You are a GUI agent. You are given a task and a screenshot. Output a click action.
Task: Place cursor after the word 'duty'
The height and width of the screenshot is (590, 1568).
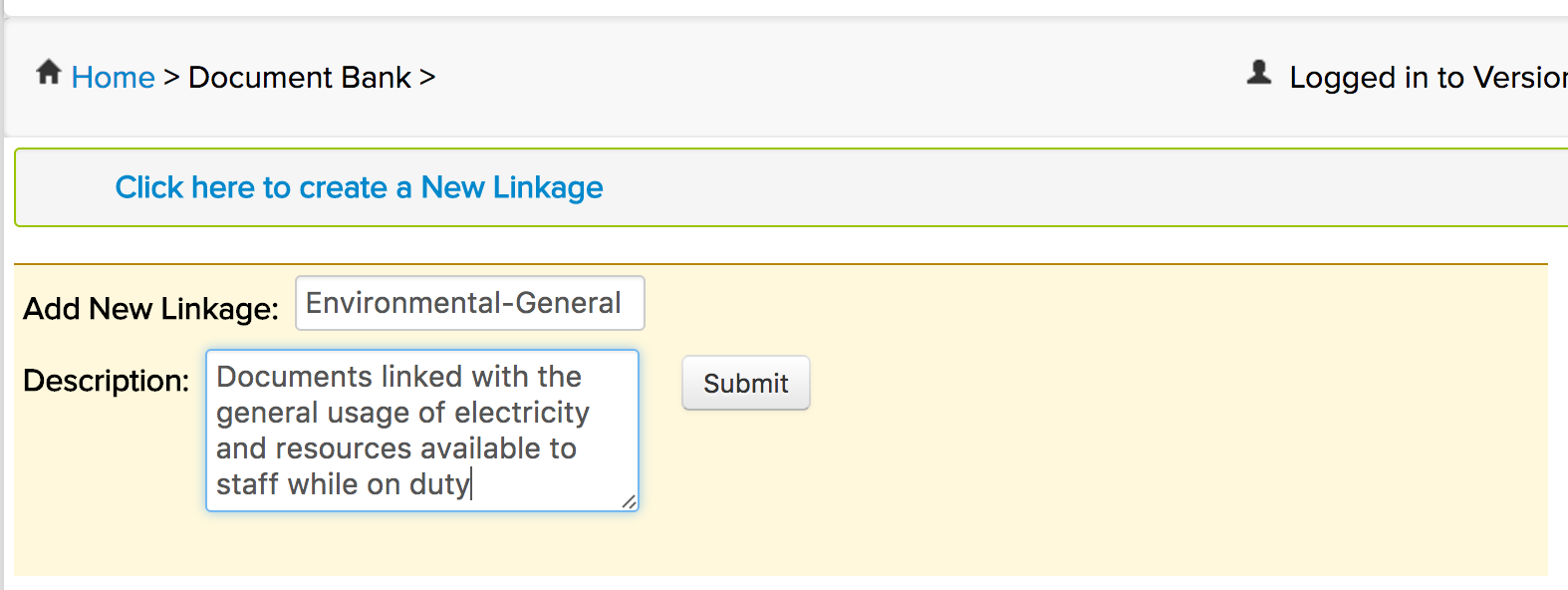(472, 484)
